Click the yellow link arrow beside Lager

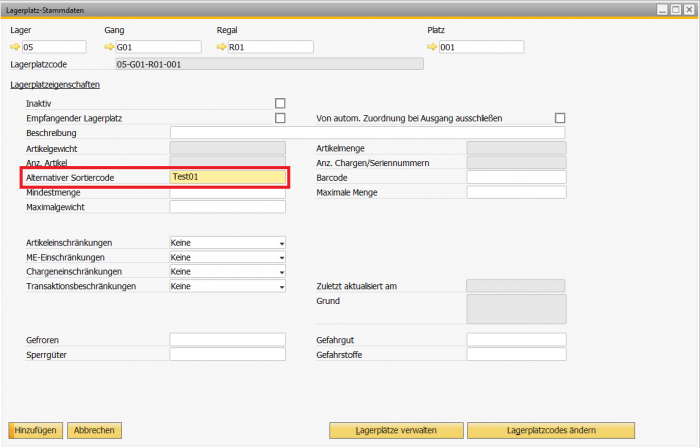15,47
